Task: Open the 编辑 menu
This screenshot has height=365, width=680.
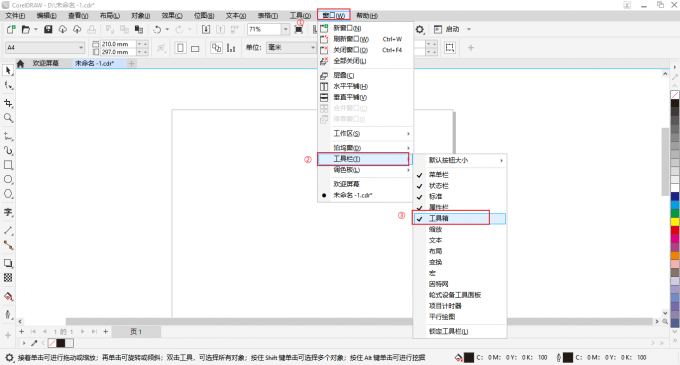Action: tap(46, 16)
